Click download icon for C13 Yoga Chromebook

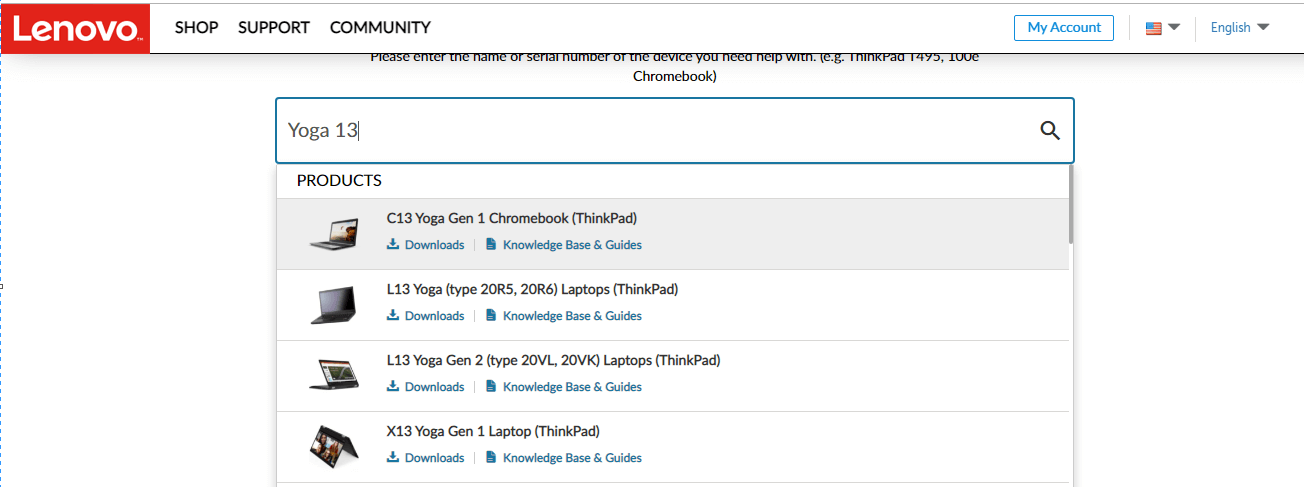point(393,244)
